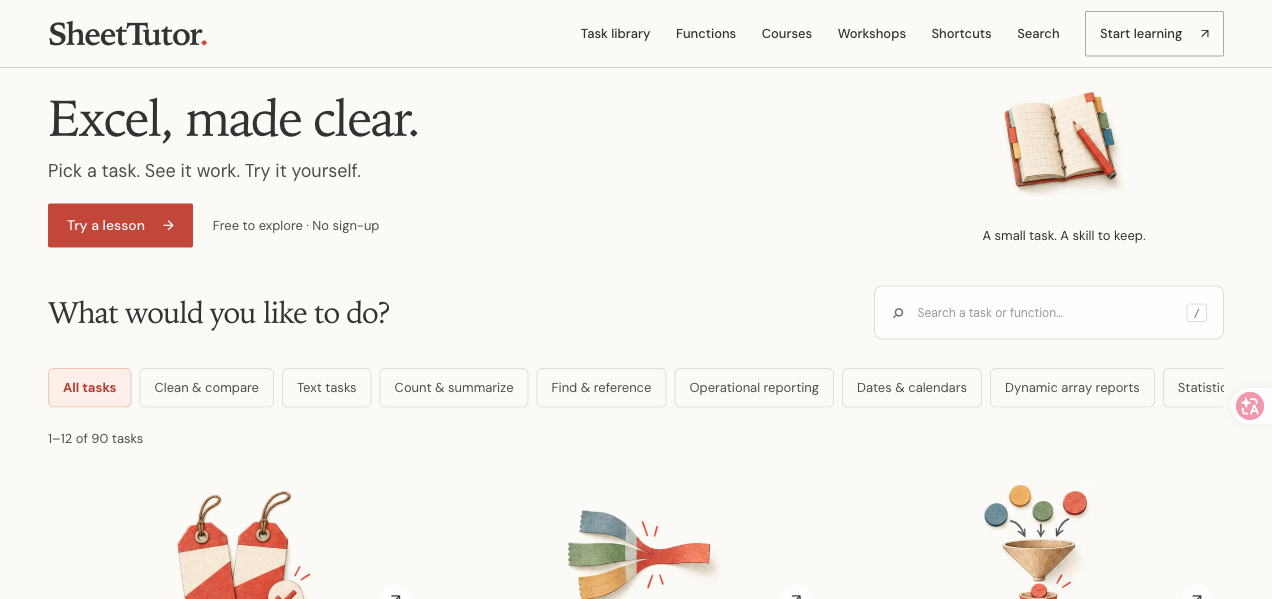Open the Workshops nav link

(871, 34)
